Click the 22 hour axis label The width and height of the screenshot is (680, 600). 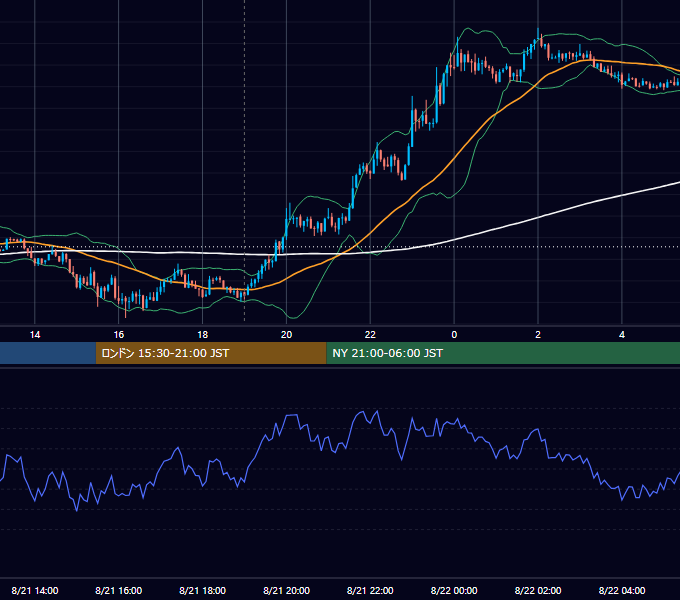[370, 335]
